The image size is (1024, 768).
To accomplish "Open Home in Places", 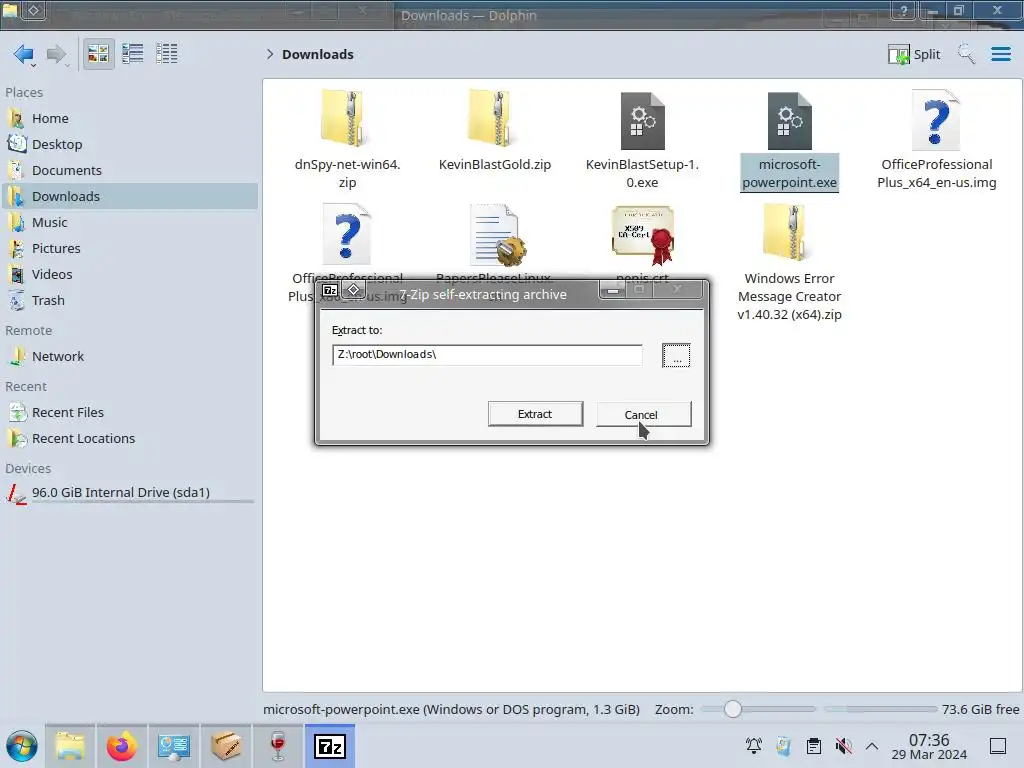I will click(129, 118).
